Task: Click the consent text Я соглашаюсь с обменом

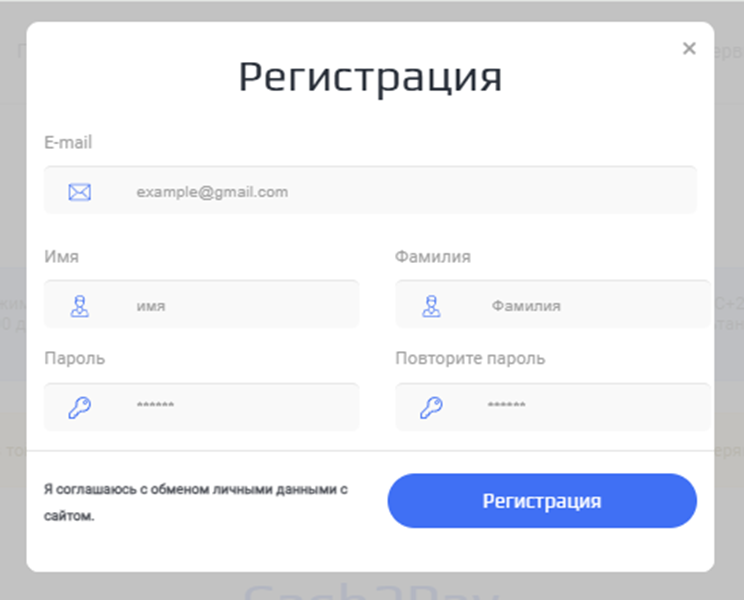Action: (195, 502)
